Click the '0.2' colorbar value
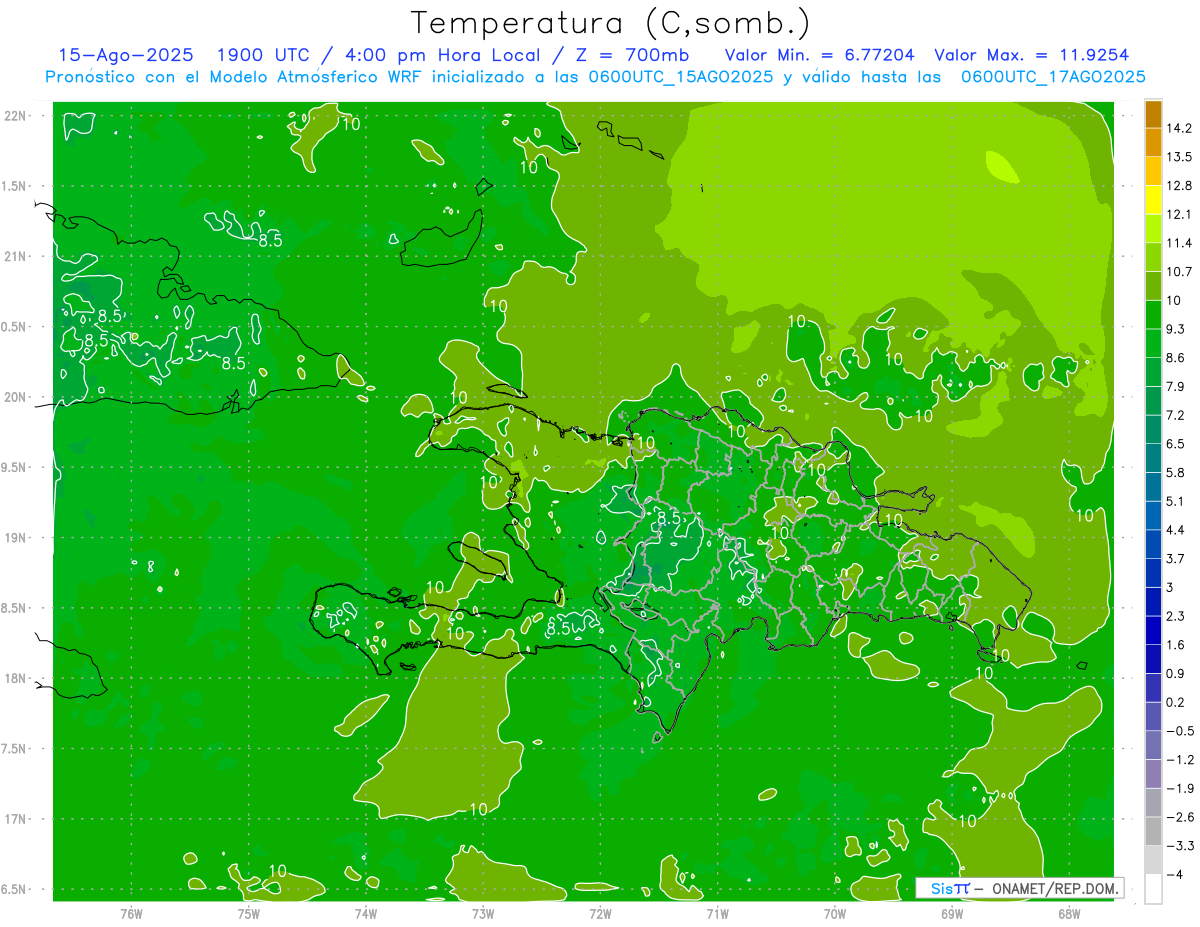 tap(1175, 702)
